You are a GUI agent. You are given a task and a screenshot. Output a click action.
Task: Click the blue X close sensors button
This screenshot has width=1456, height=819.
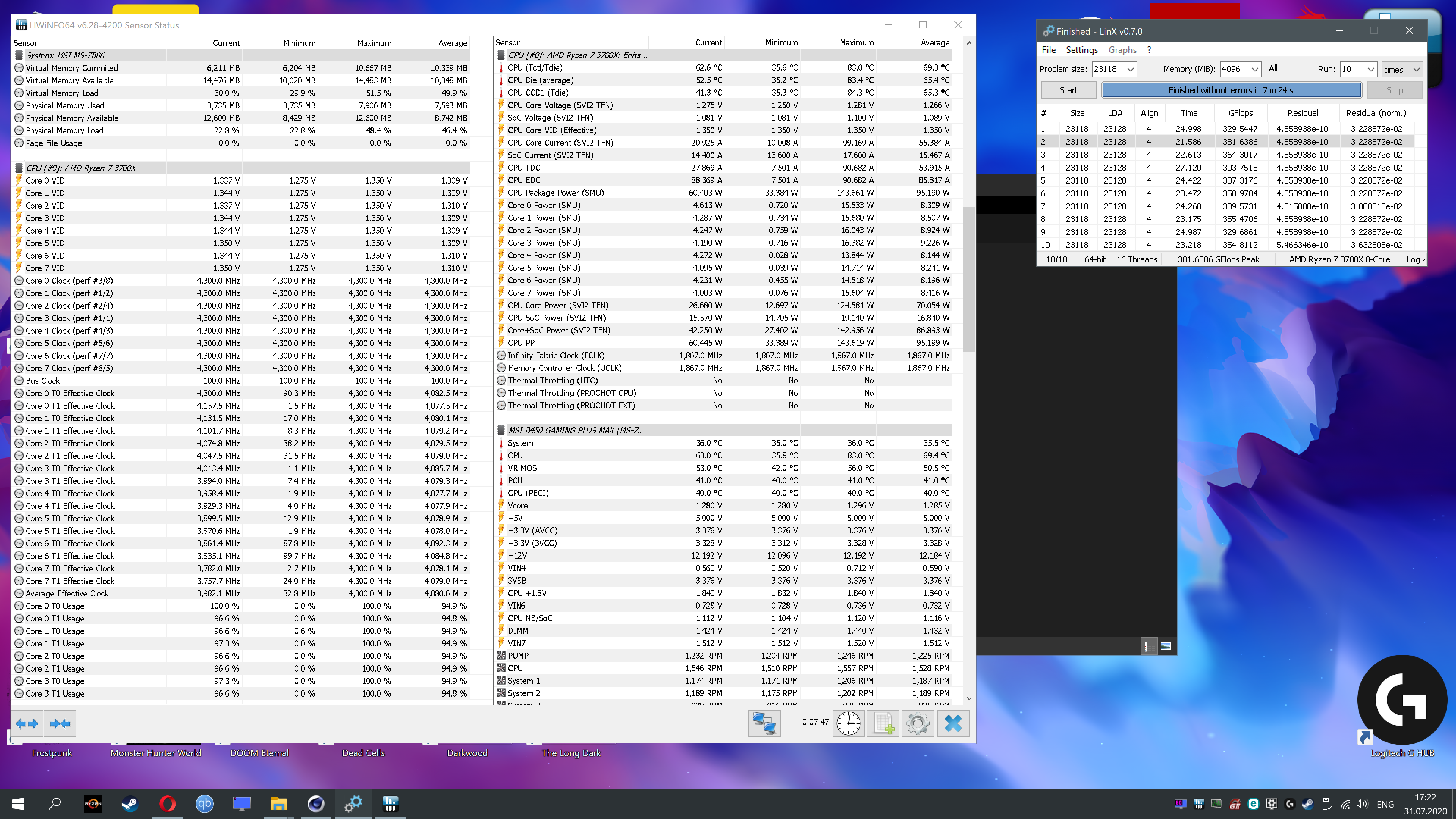[x=953, y=723]
